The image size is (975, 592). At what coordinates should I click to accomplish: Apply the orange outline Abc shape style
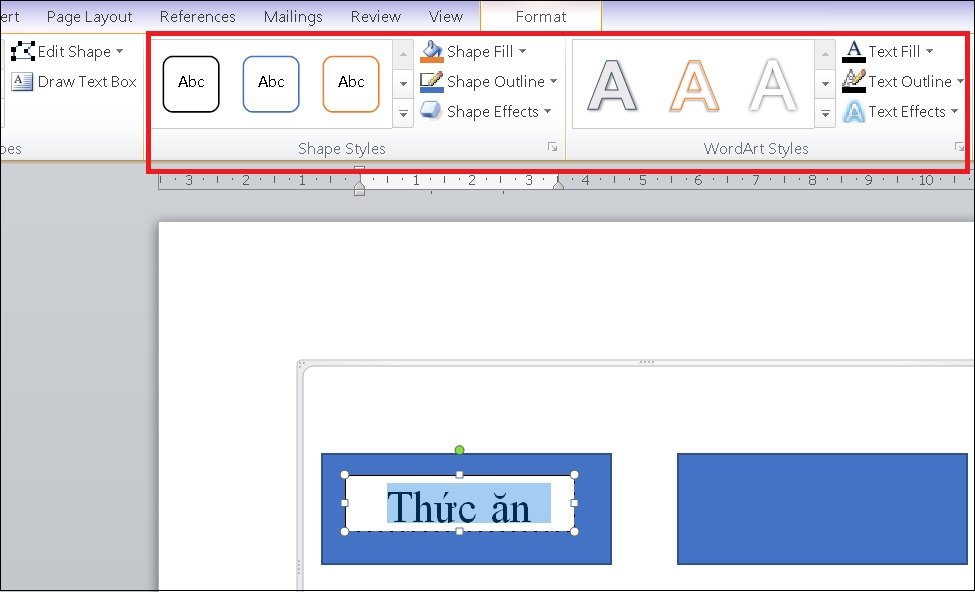point(351,84)
